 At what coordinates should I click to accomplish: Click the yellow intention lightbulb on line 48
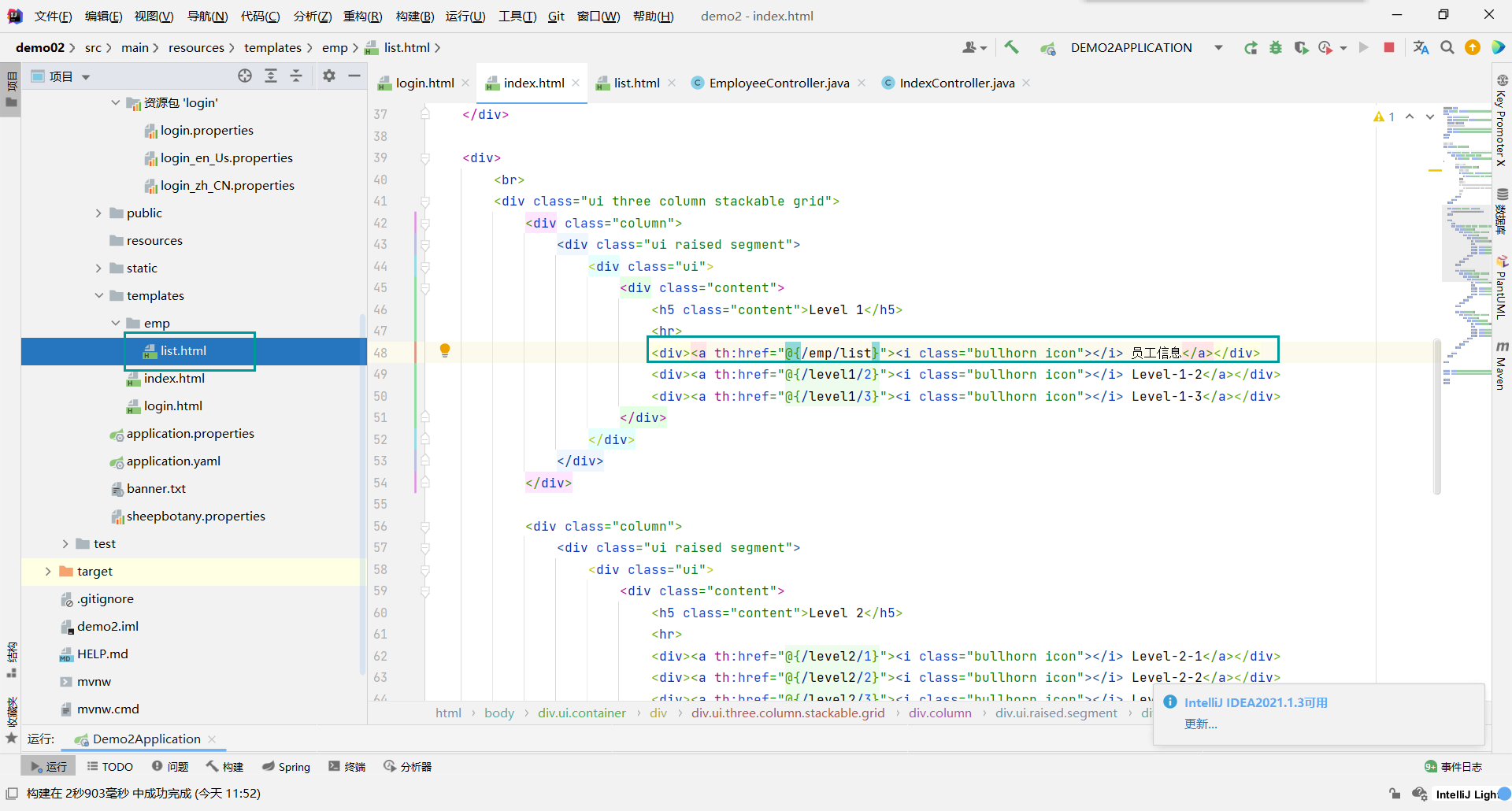pyautogui.click(x=445, y=350)
